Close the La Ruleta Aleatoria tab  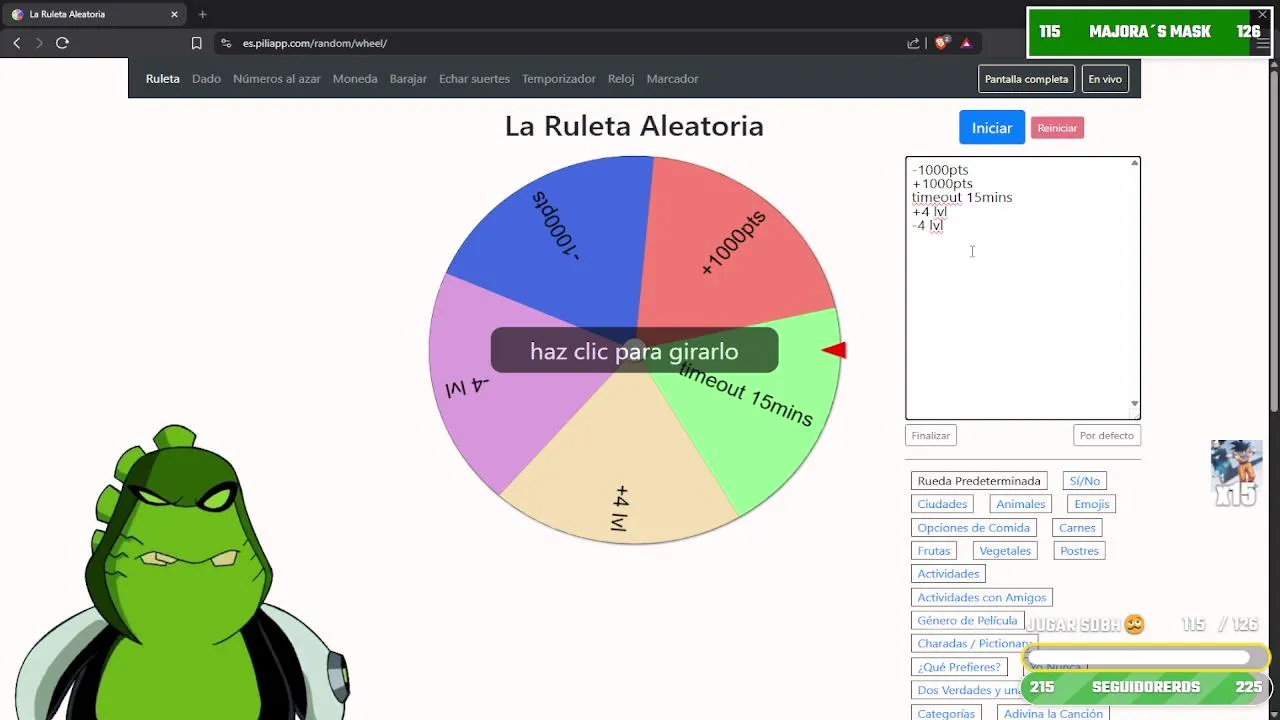(x=174, y=14)
